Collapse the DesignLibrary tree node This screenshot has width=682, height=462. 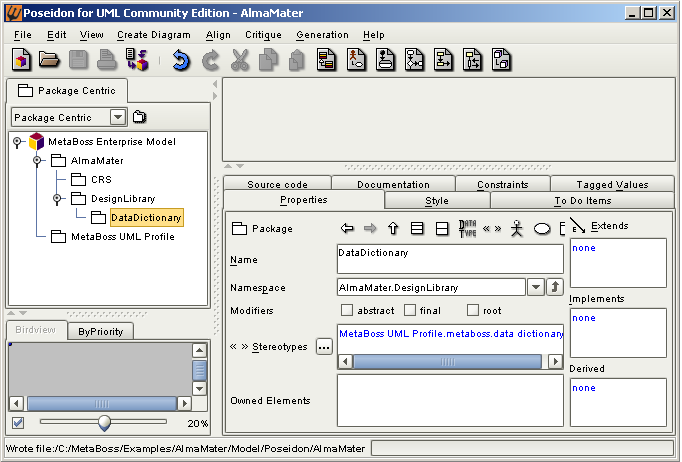[57, 199]
